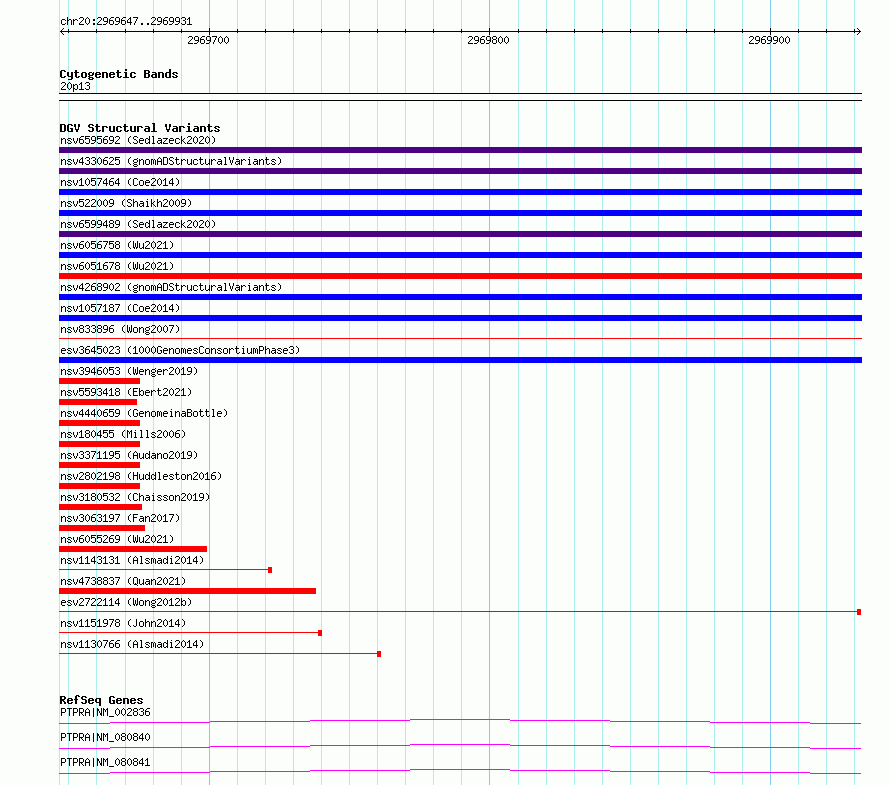
Task: Click nsv3946053 (Wenger2019) label
Action: coord(129,371)
